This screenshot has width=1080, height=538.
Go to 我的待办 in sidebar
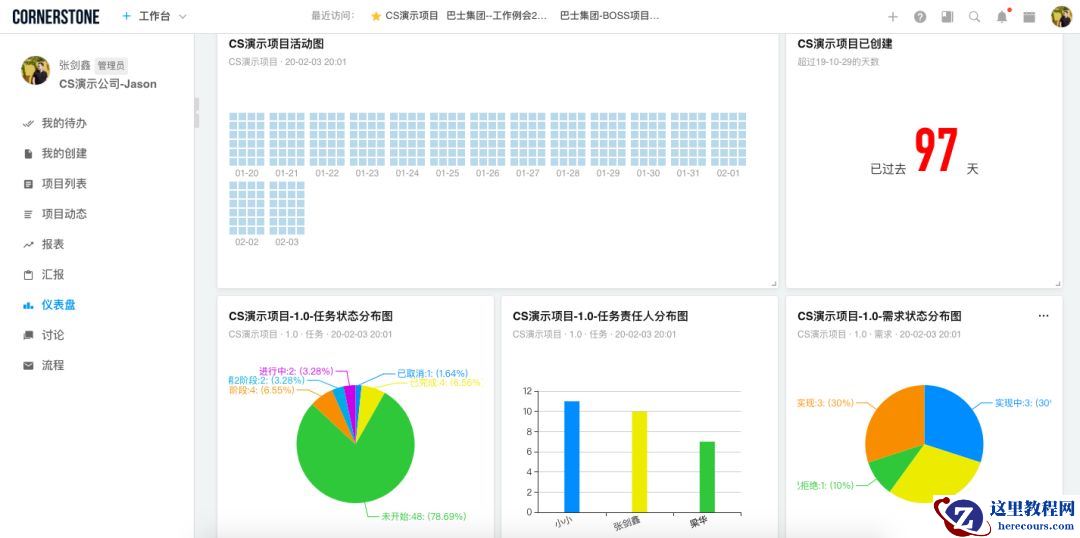(64, 123)
